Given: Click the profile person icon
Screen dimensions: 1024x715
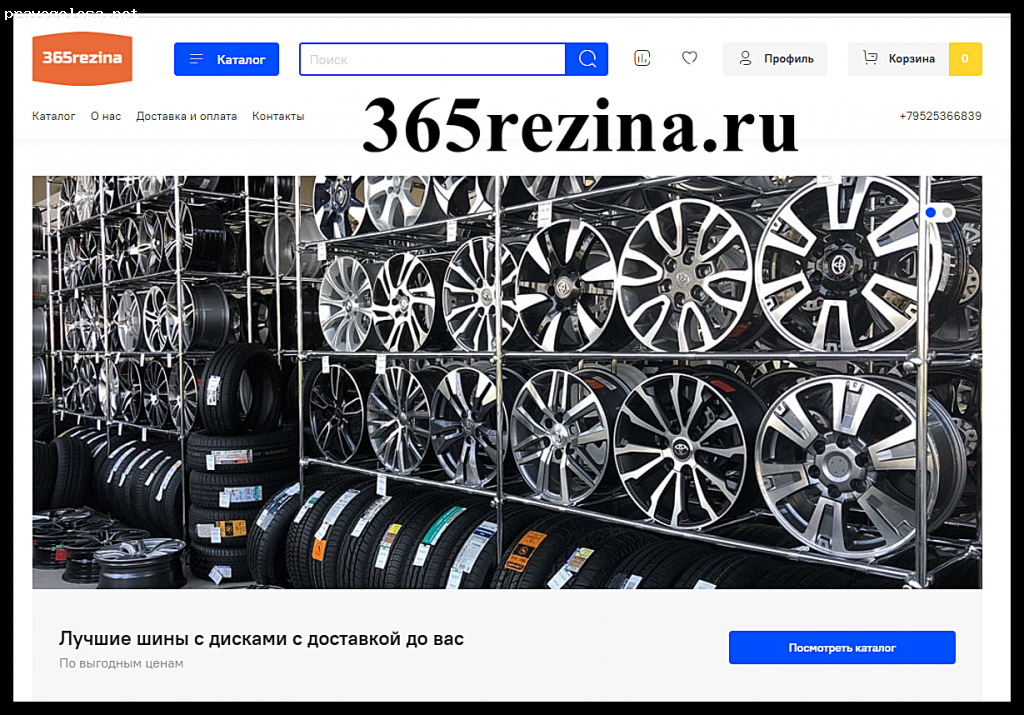Looking at the screenshot, I should pyautogui.click(x=745, y=58).
